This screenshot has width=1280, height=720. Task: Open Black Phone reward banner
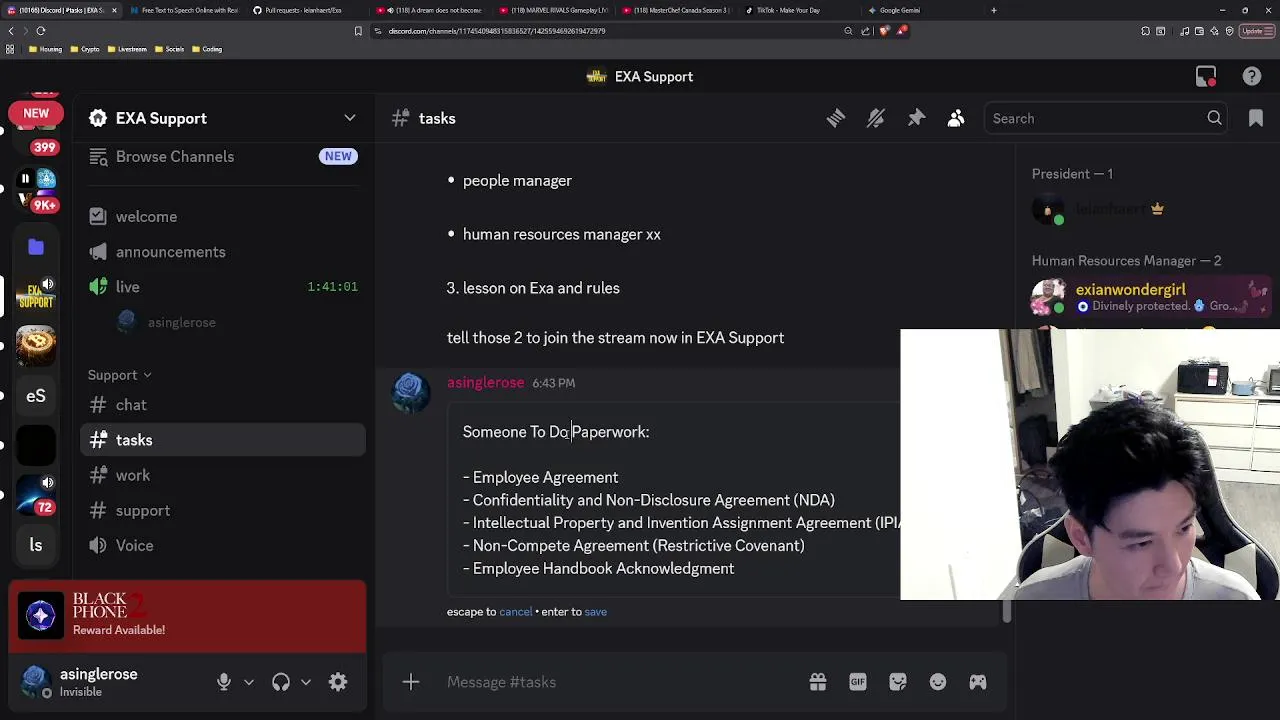(187, 616)
